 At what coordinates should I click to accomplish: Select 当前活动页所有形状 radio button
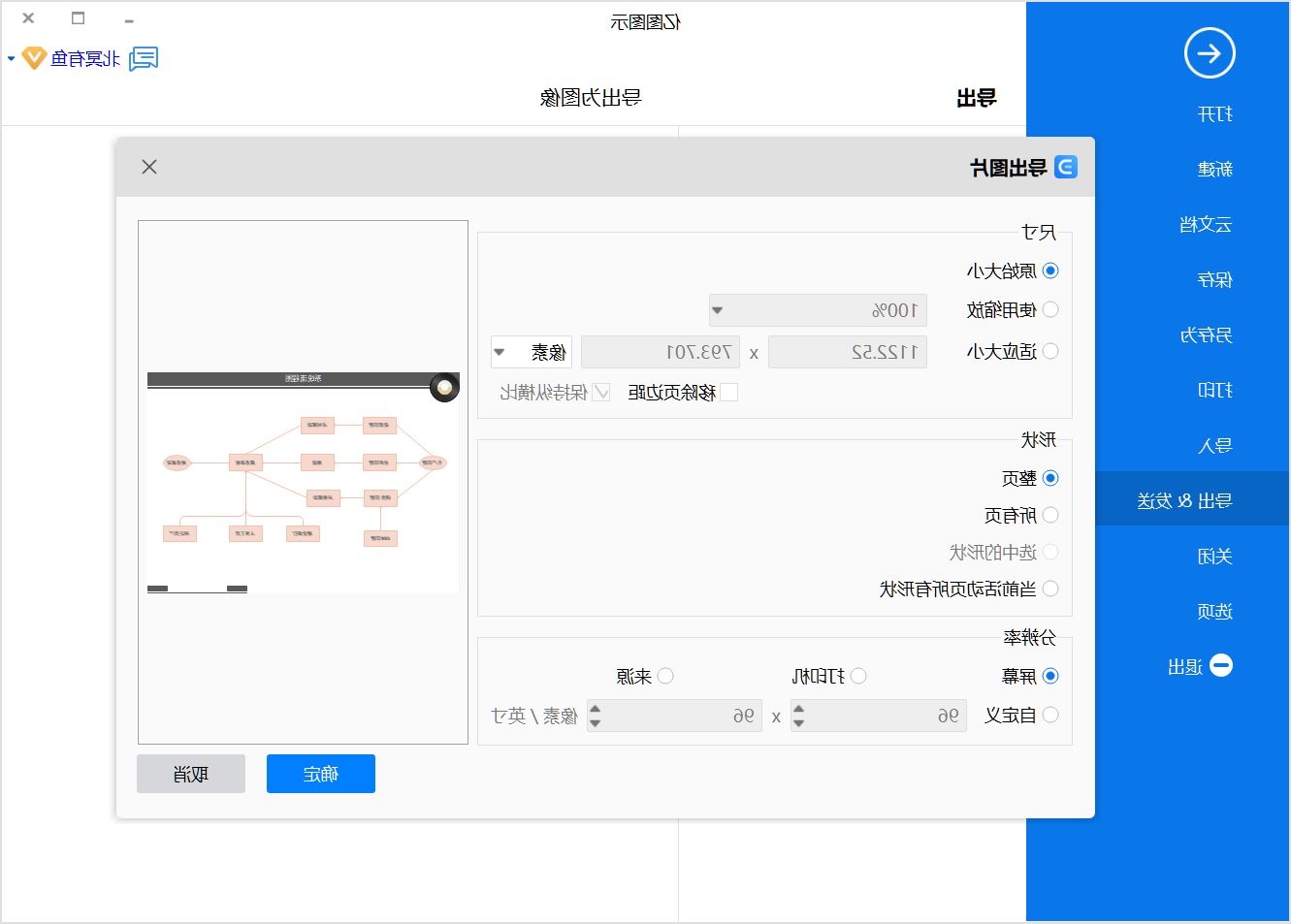1050,589
